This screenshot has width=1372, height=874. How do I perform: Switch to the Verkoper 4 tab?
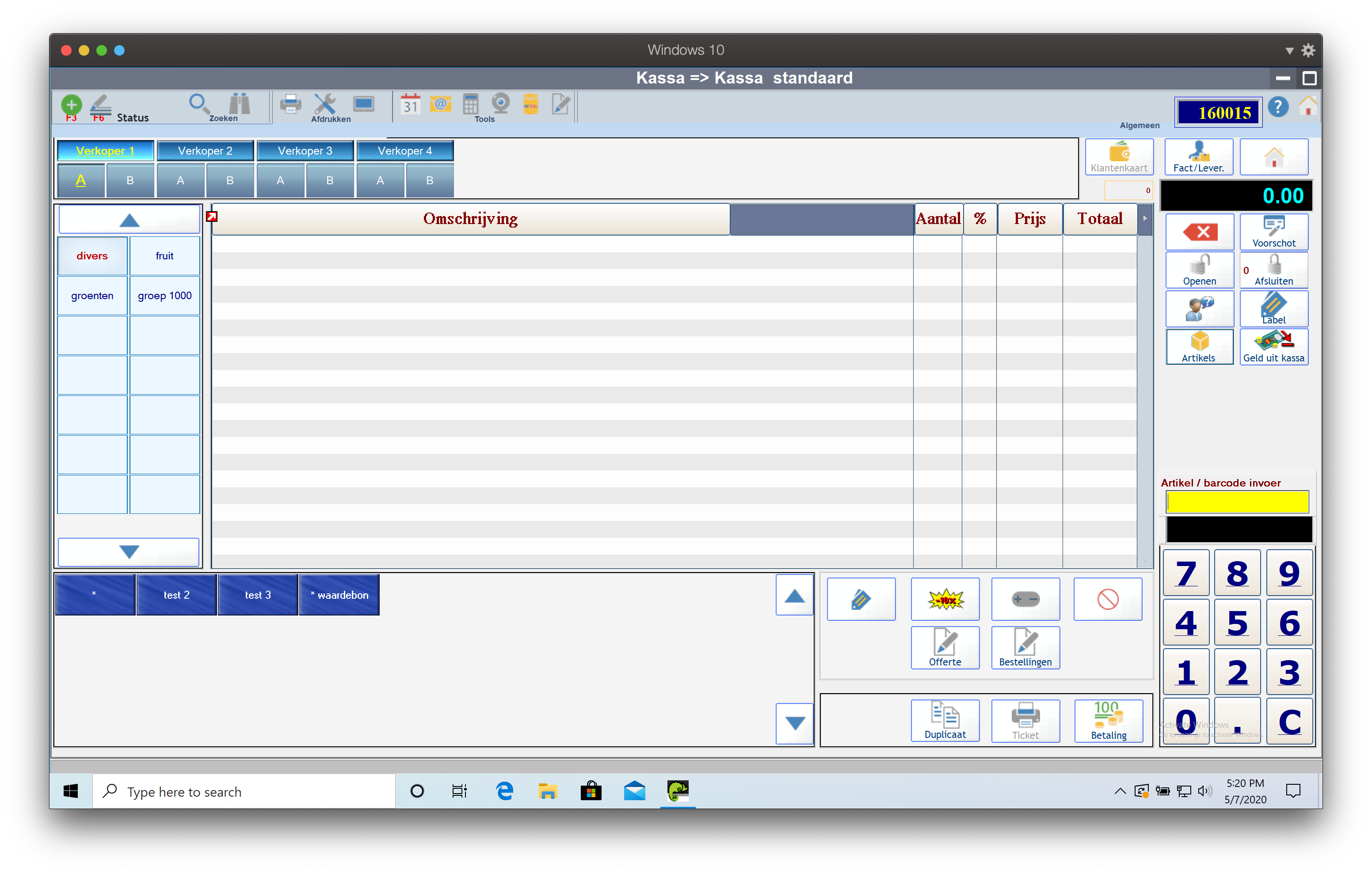click(404, 151)
